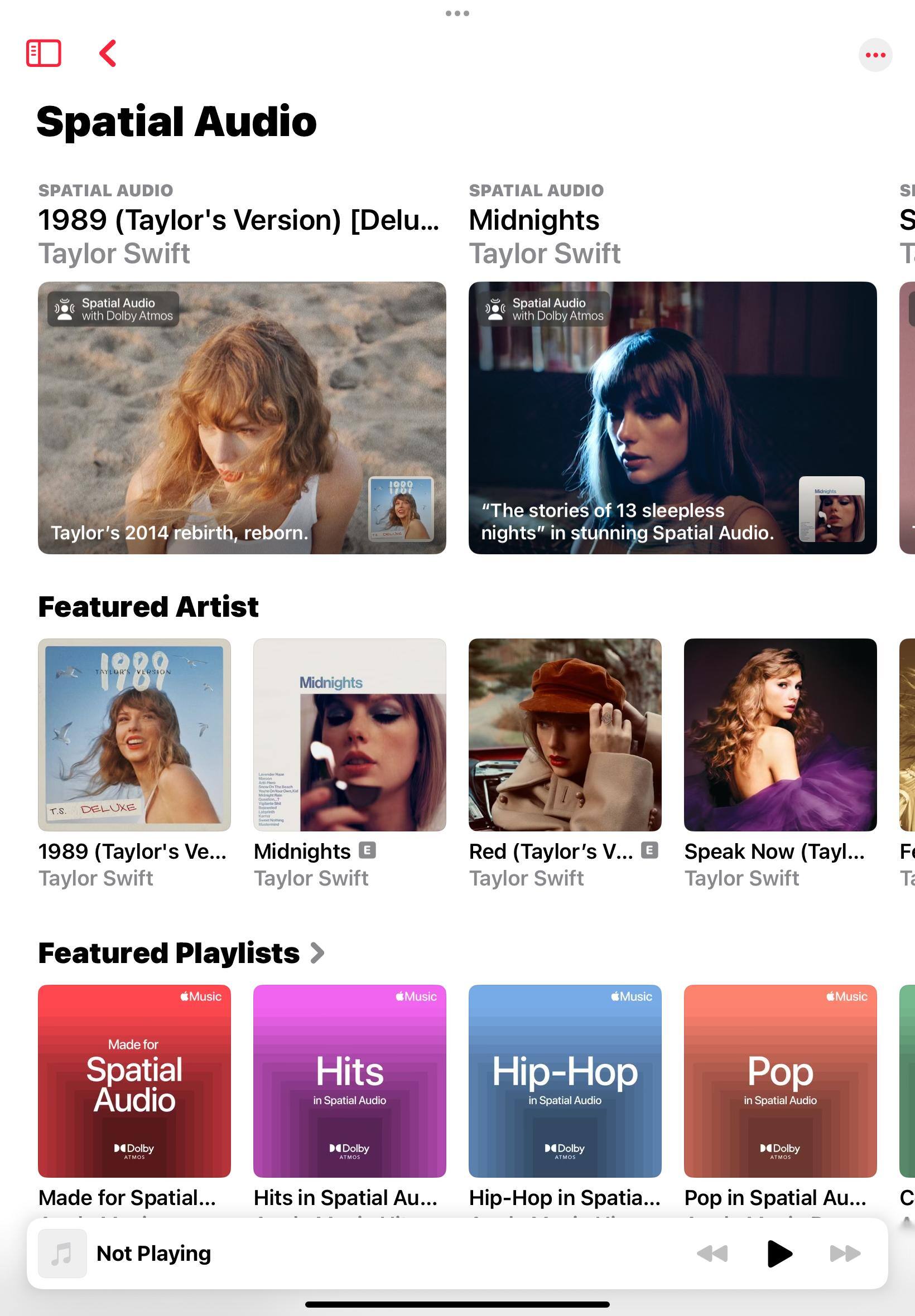Select the Hip-Hop in Spatial Audio playlist
The height and width of the screenshot is (1316, 915).
click(x=565, y=1081)
